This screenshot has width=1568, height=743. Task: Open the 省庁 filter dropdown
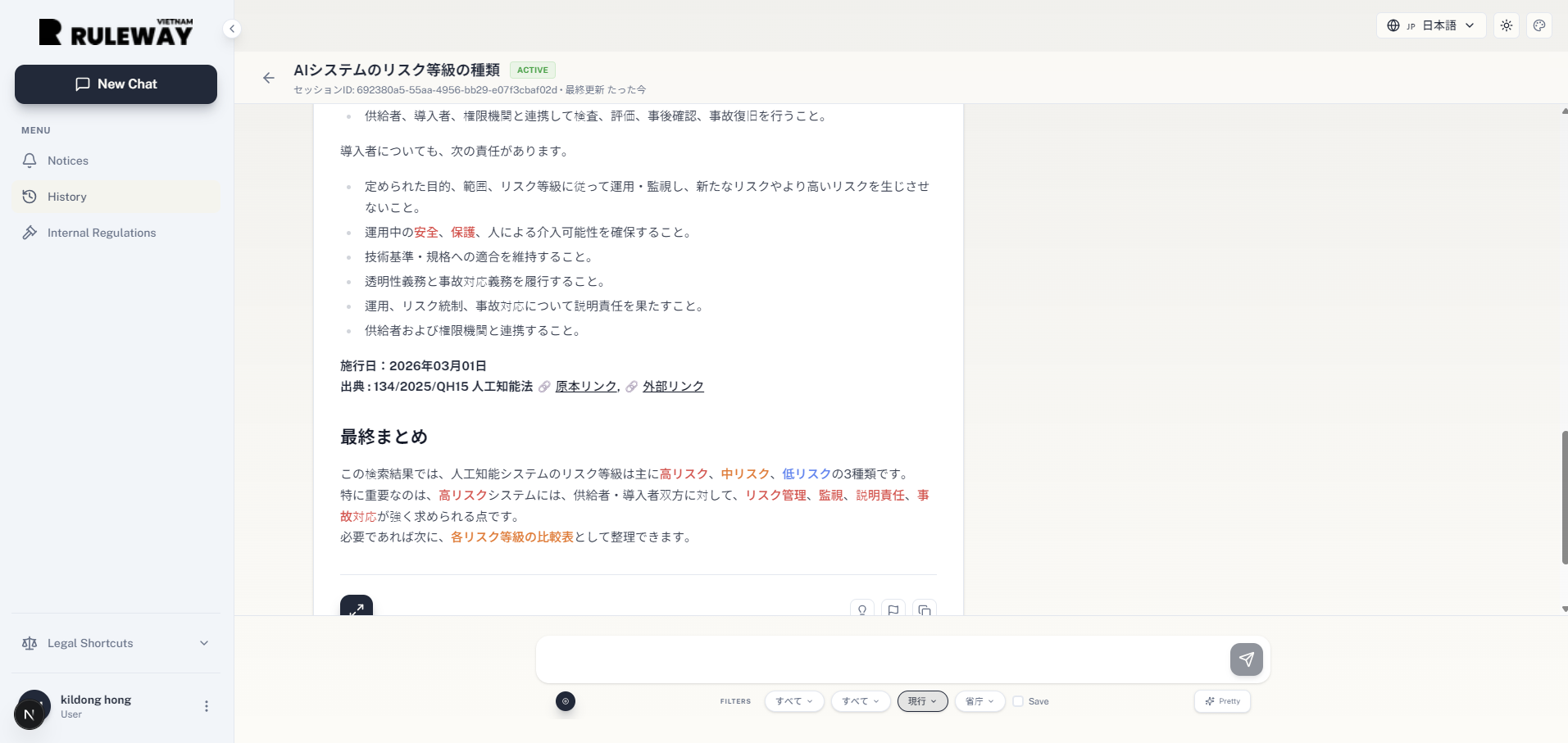click(x=979, y=701)
